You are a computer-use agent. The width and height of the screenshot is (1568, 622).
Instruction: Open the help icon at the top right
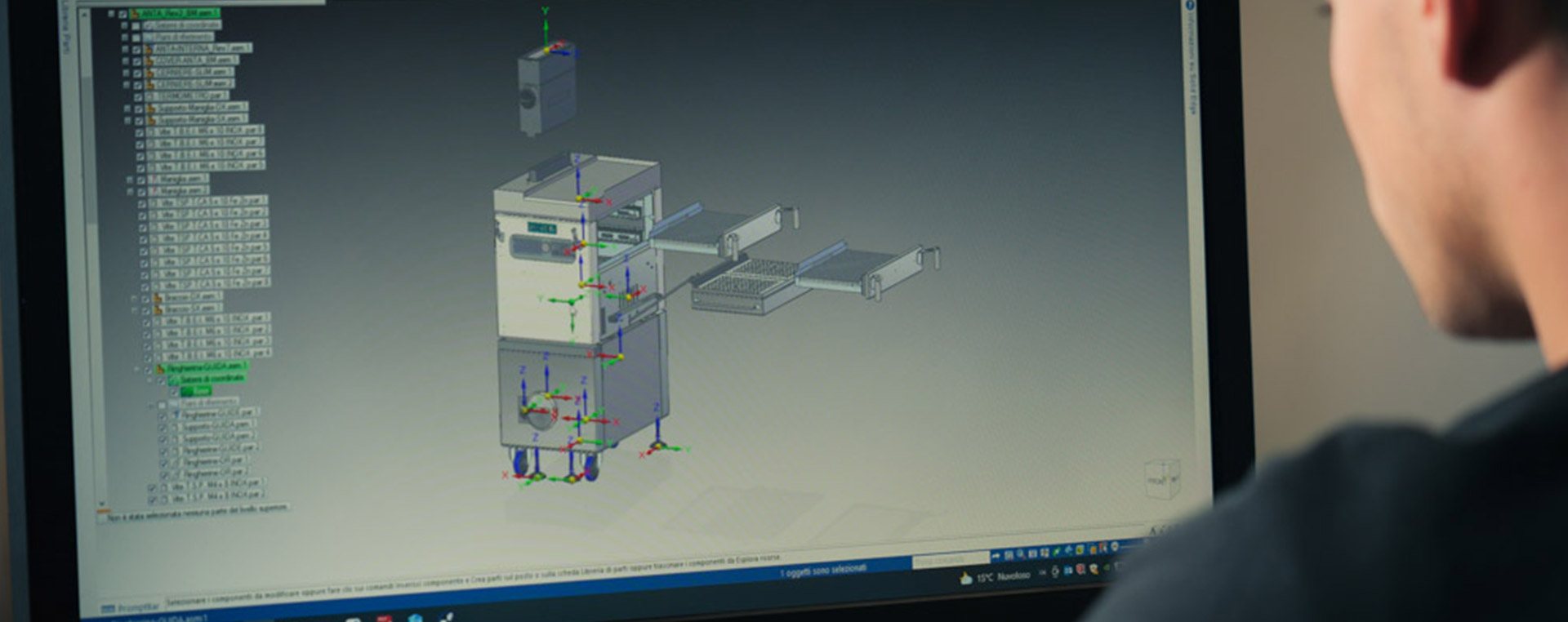(x=1190, y=6)
